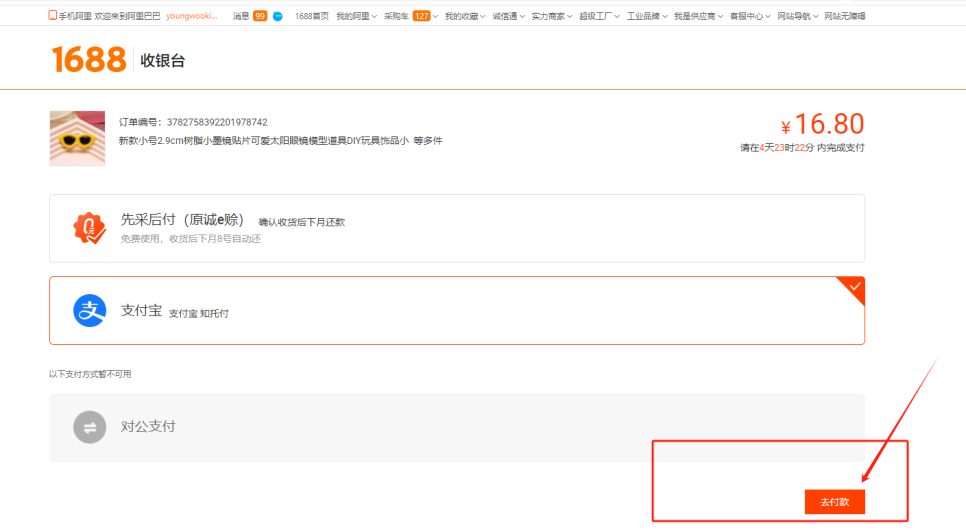Click the 确认收货后下月还款 label
This screenshot has height=530, width=966.
pyautogui.click(x=302, y=222)
